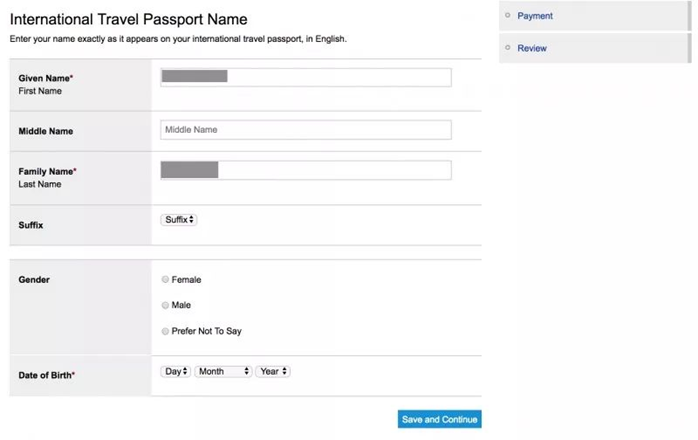
Task: Open the Month dropdown
Action: tap(223, 371)
